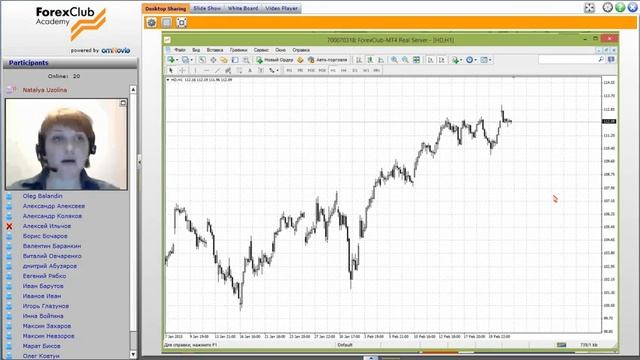This screenshot has height=360, width=640.
Task: Click Авто-торговля button
Action: (328, 60)
